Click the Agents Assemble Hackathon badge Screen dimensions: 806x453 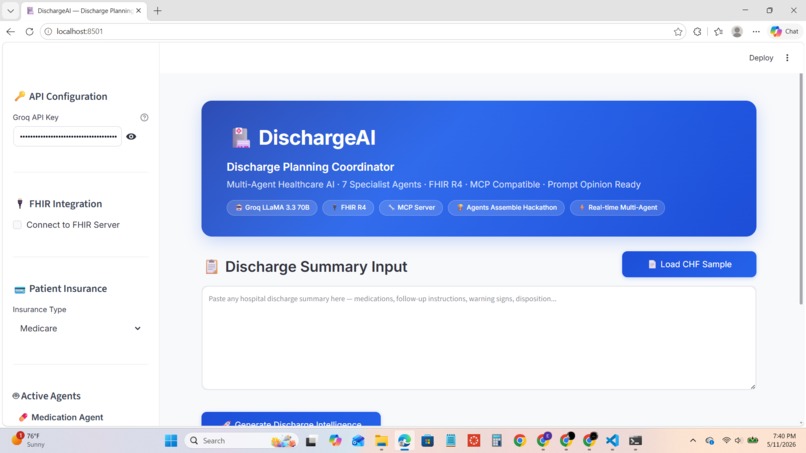click(x=506, y=208)
